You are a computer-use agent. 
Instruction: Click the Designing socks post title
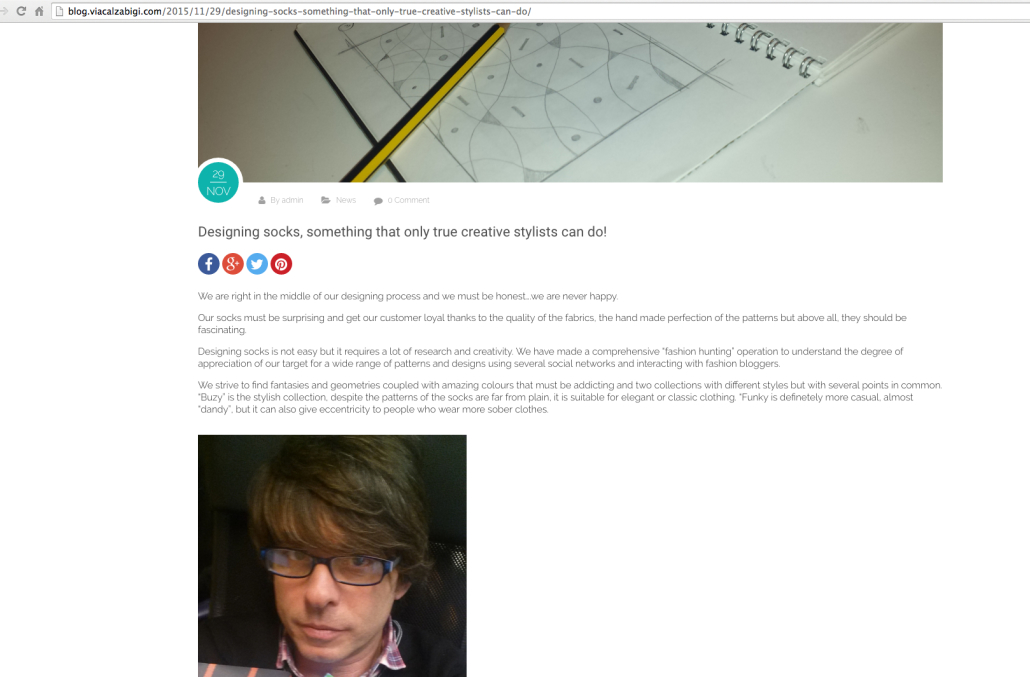pyautogui.click(x=402, y=232)
